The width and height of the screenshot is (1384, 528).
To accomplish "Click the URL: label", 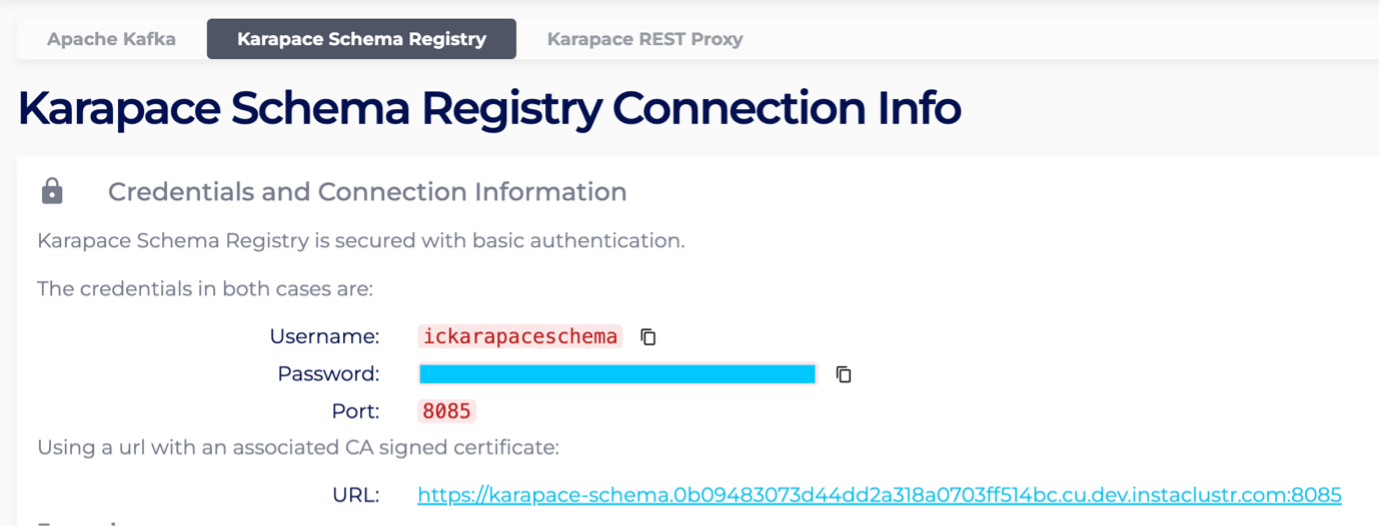I will click(356, 494).
